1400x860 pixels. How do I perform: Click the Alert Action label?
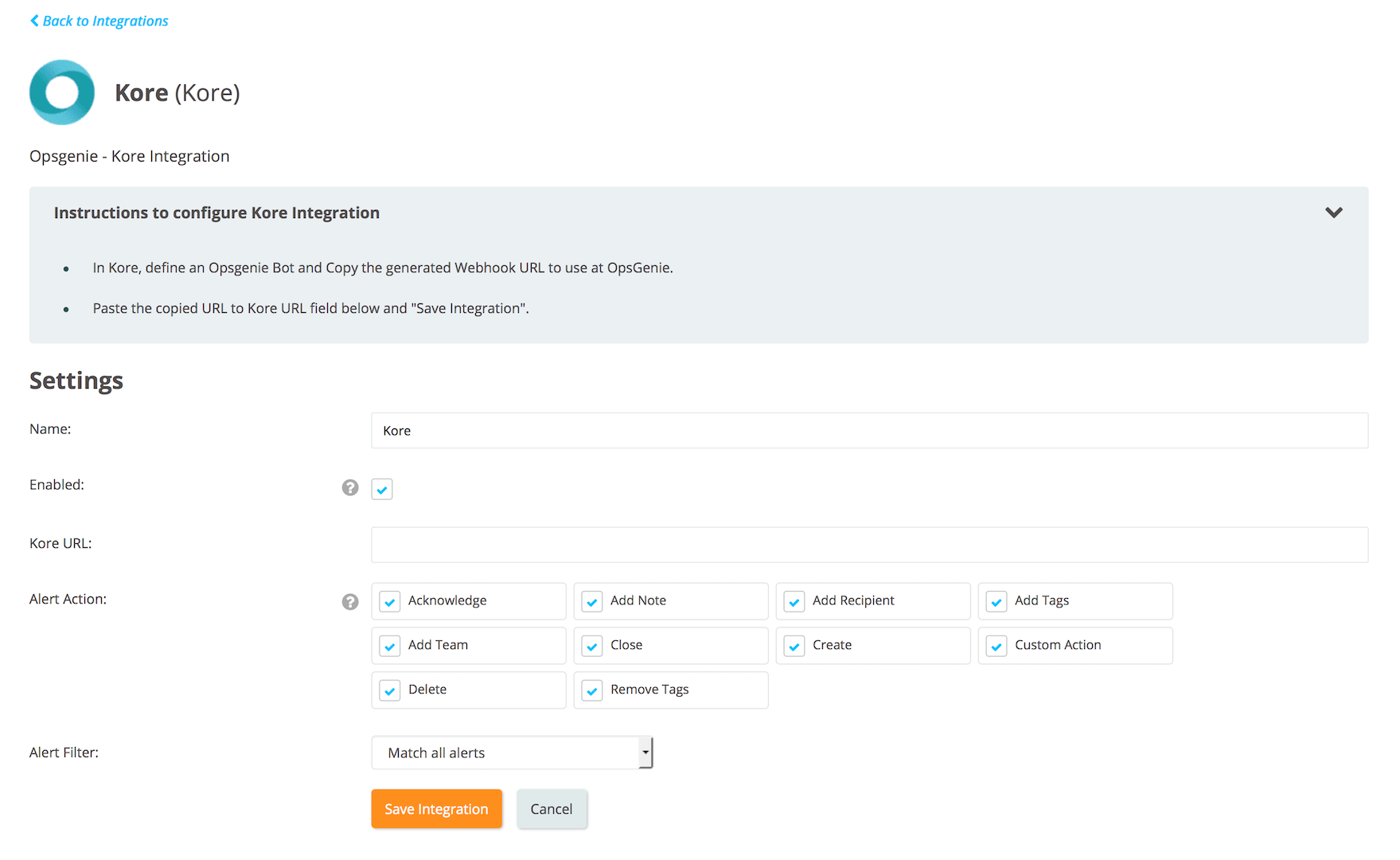(x=68, y=599)
